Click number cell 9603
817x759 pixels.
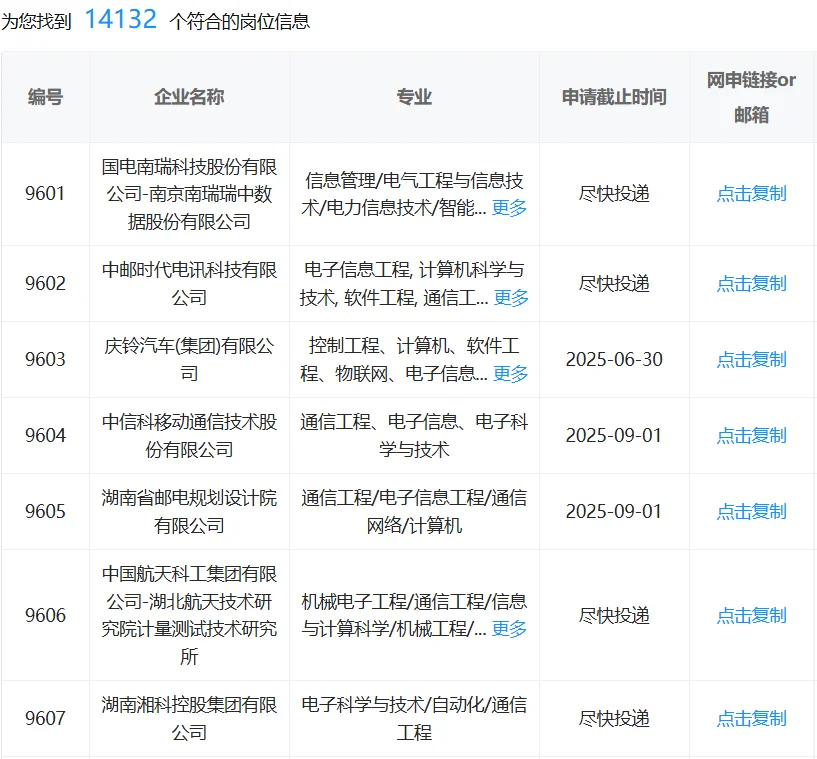pyautogui.click(x=45, y=360)
